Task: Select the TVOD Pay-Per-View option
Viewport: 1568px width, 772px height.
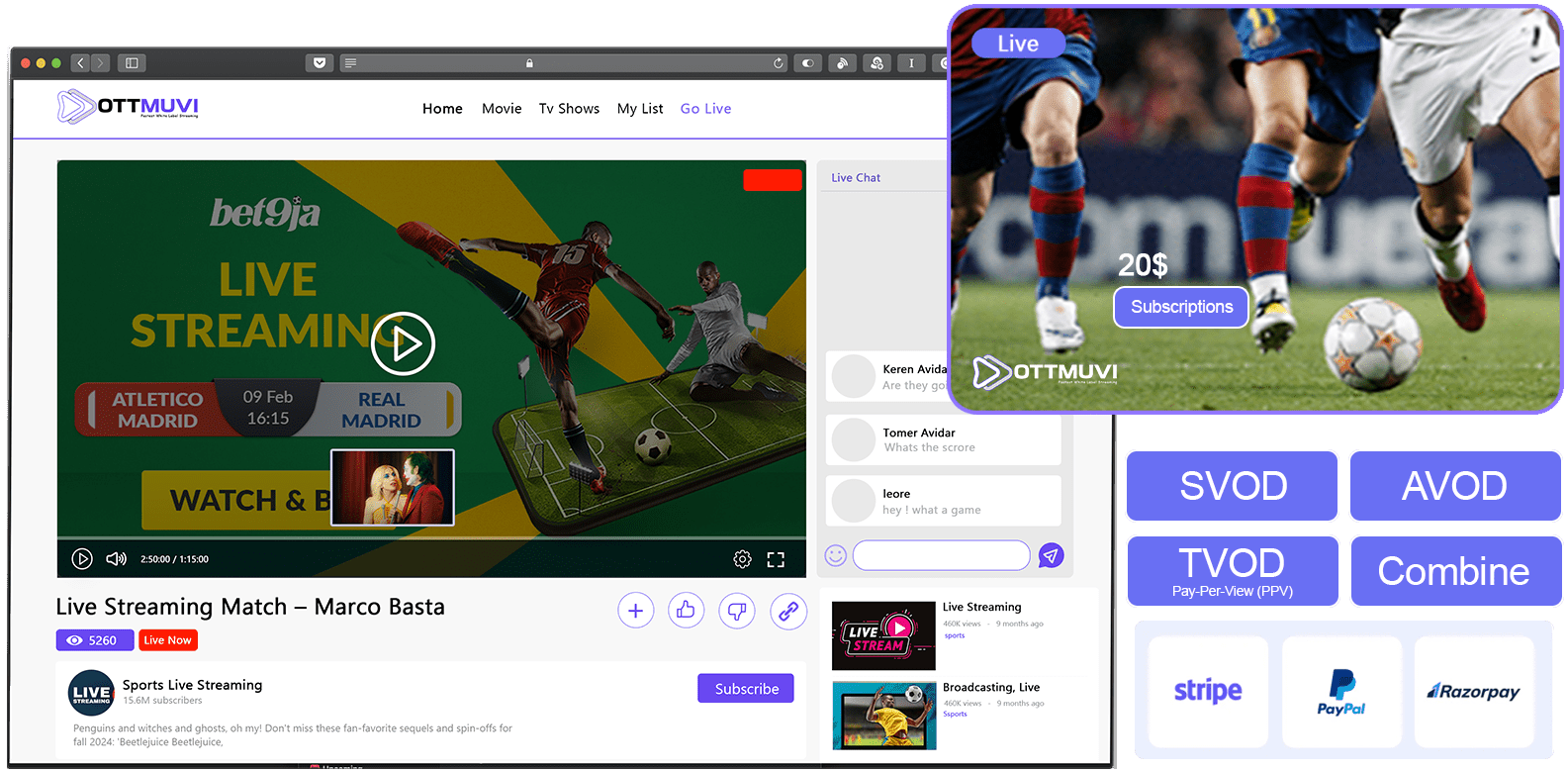Action: click(x=1233, y=571)
